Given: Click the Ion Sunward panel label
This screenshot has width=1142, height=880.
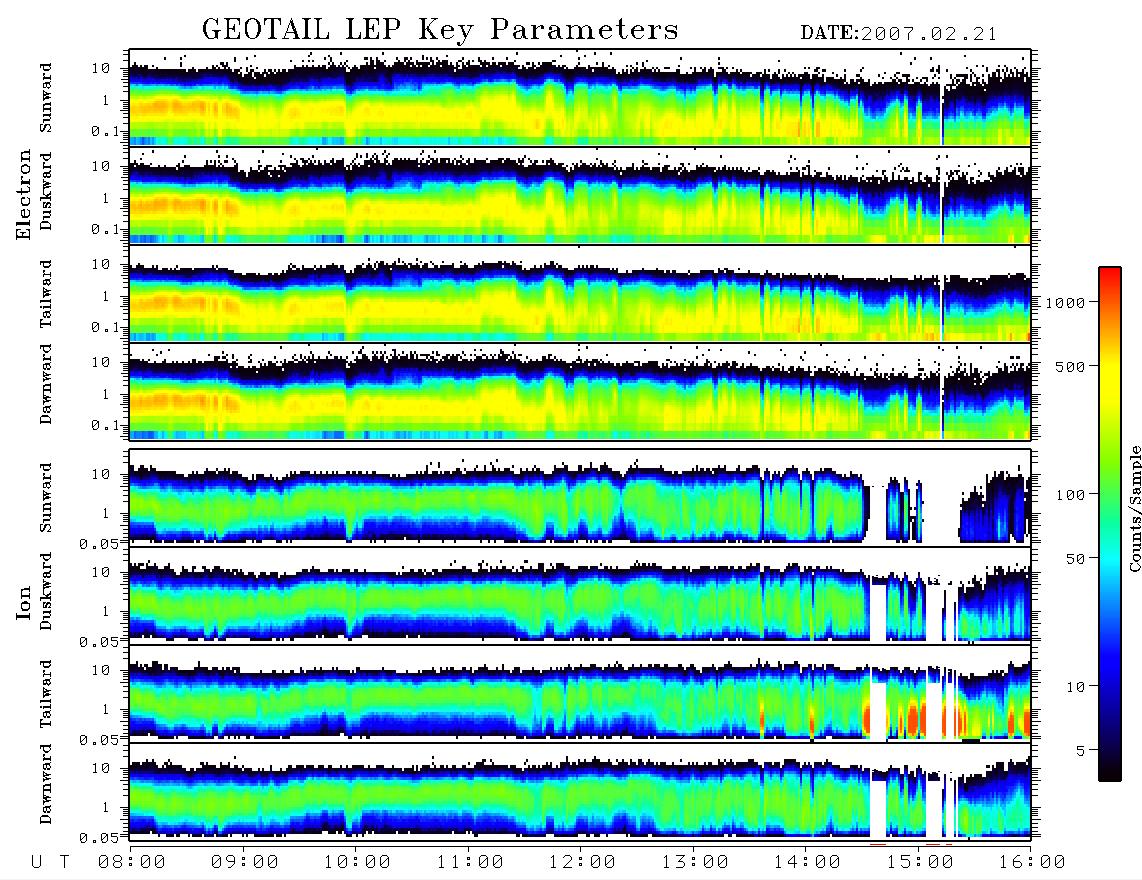Looking at the screenshot, I should (x=46, y=498).
